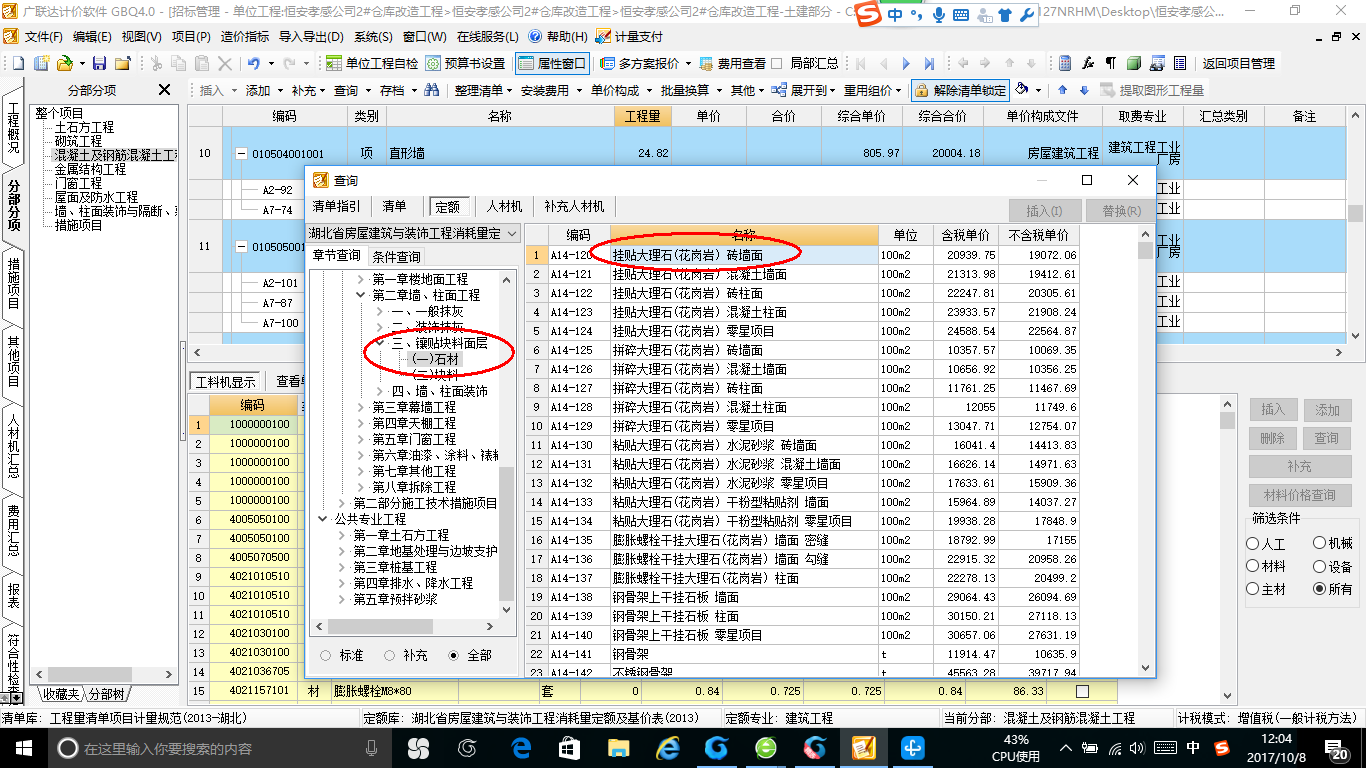Click the blue move-up arrow icon
This screenshot has width=1366, height=768.
pos(1063,90)
